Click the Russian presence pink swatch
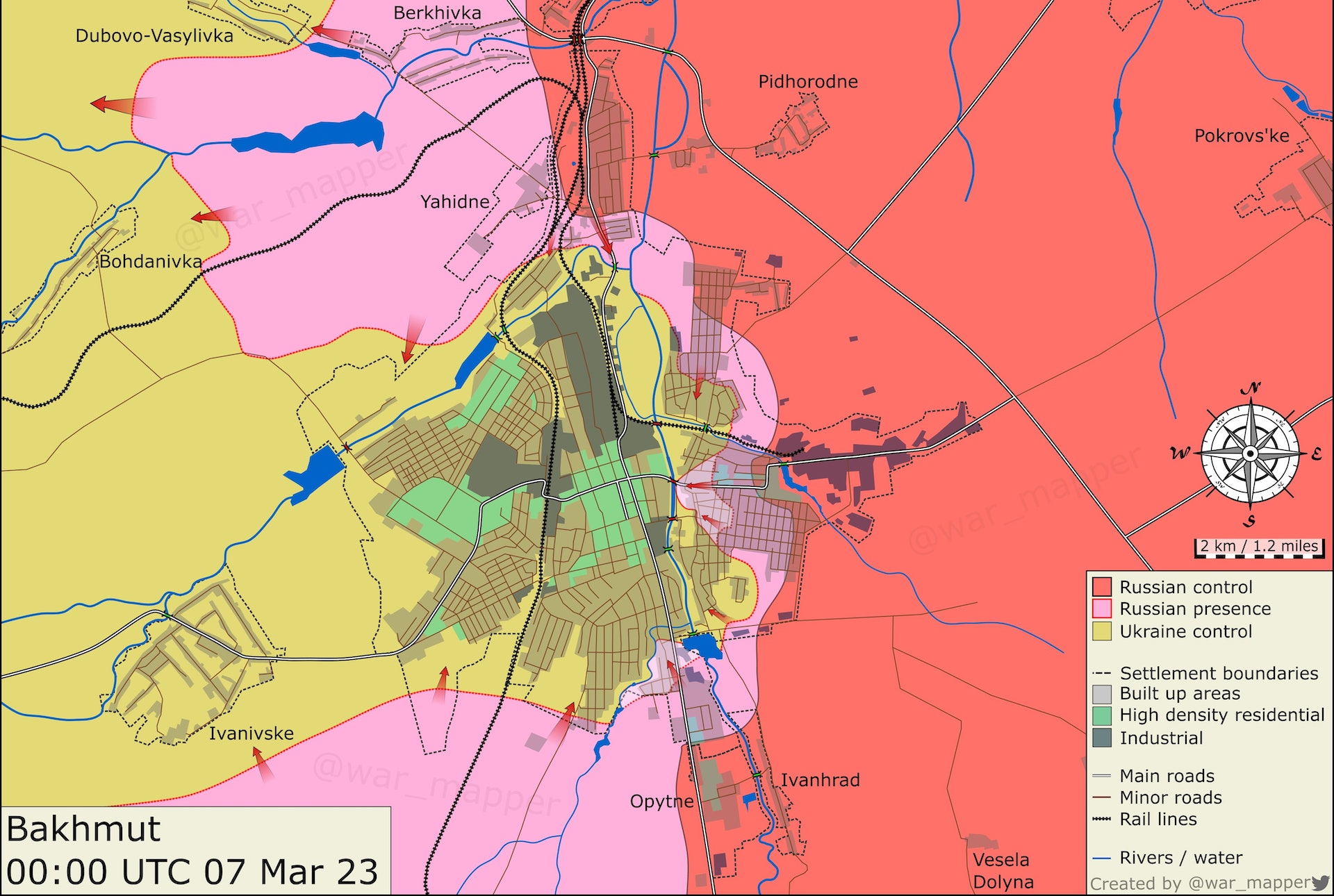 point(1101,609)
